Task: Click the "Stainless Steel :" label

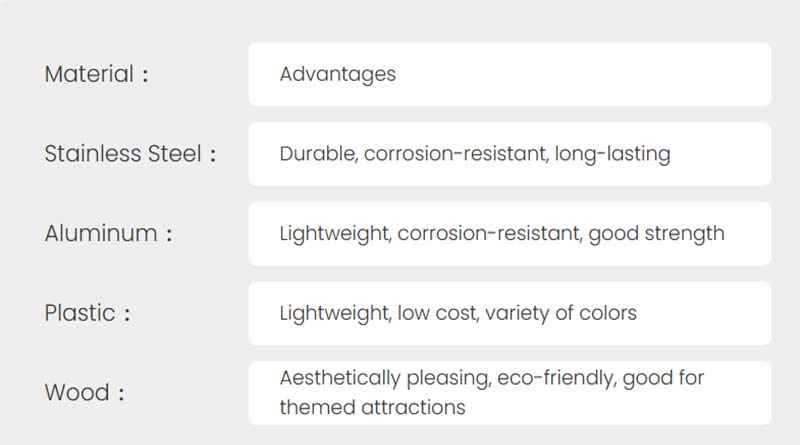Action: 130,154
